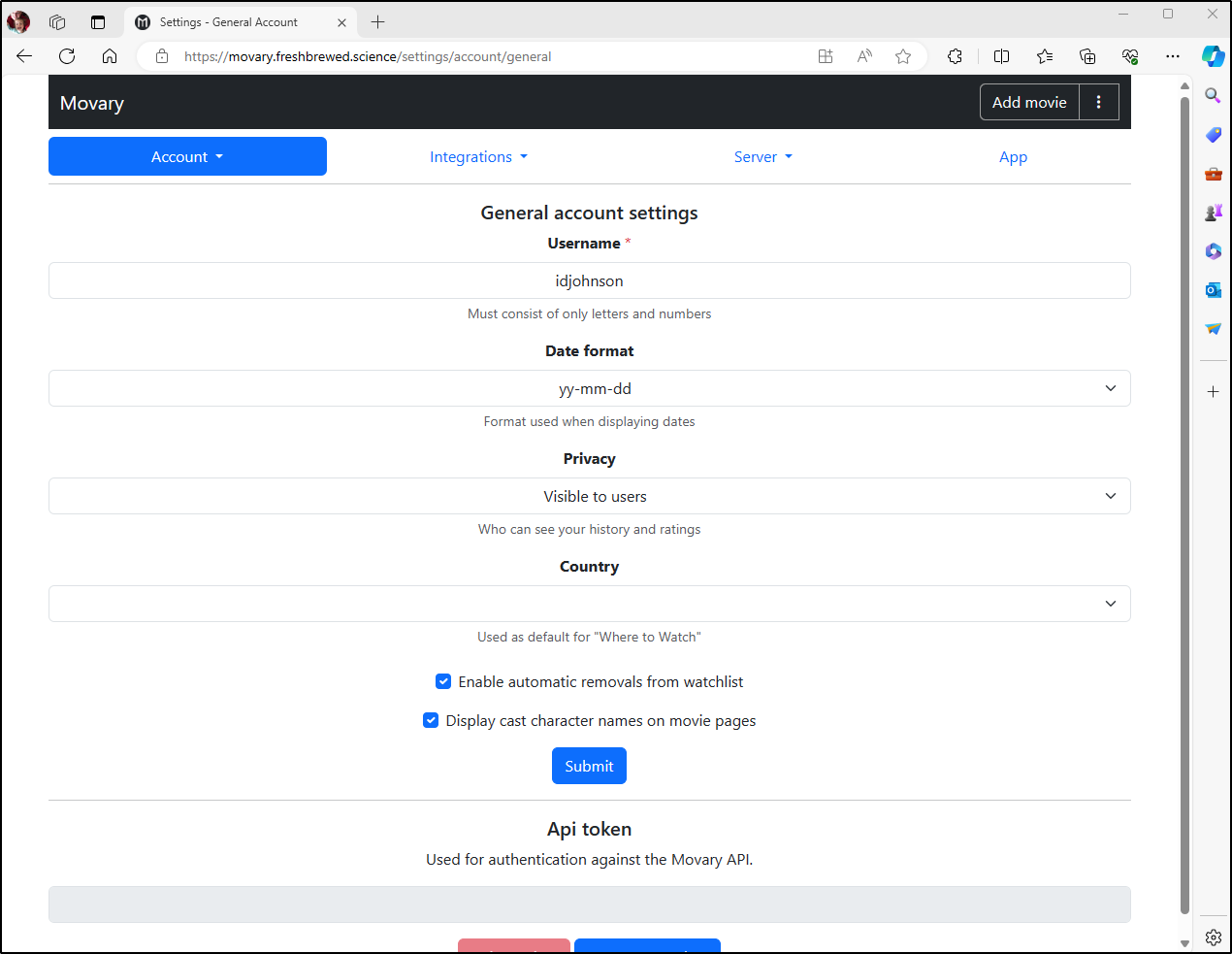
Task: Expand the Integrations dropdown tab
Action: (x=478, y=156)
